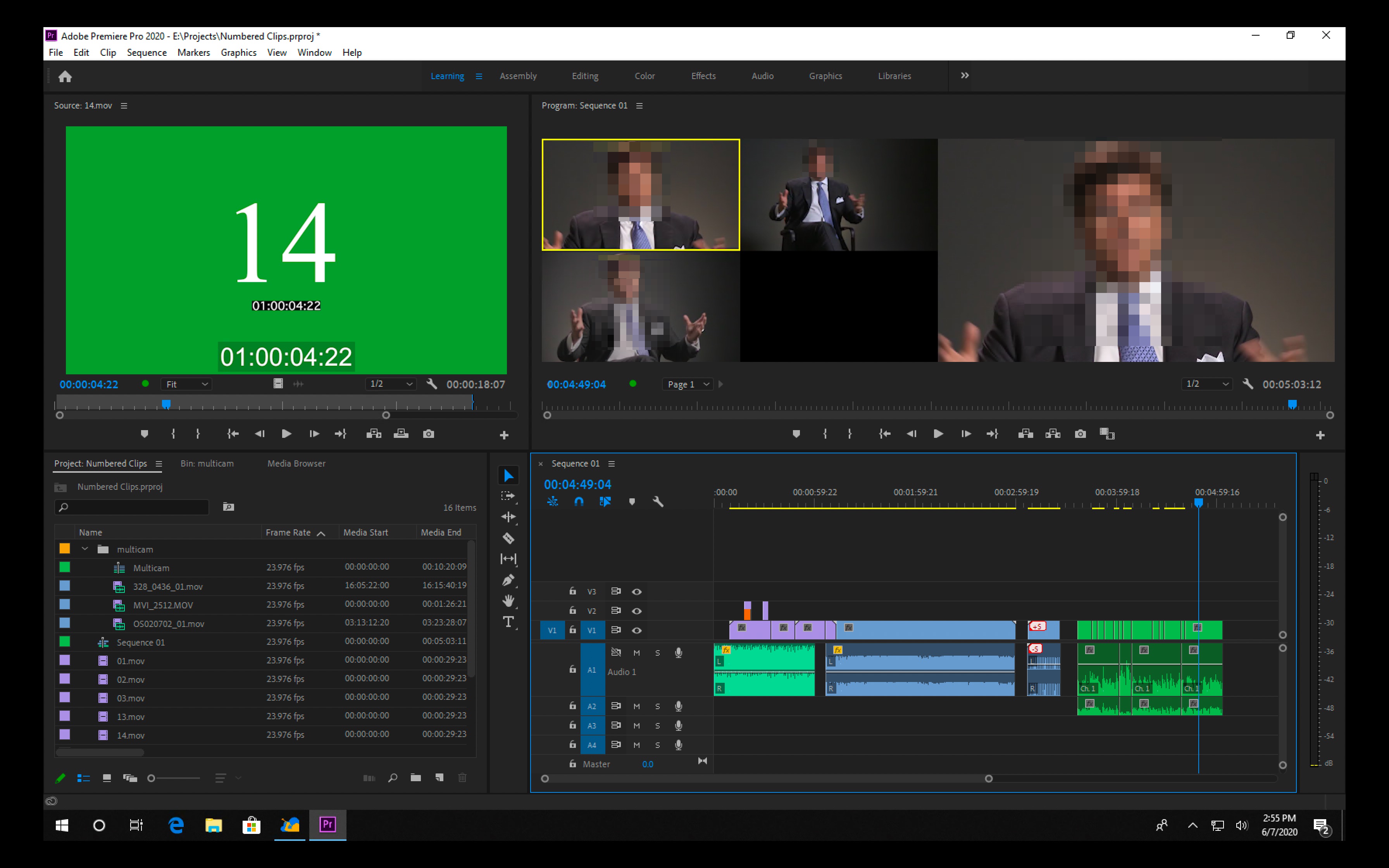Add marker in timeline panel
Screen dimensions: 1389x868
pos(632,502)
